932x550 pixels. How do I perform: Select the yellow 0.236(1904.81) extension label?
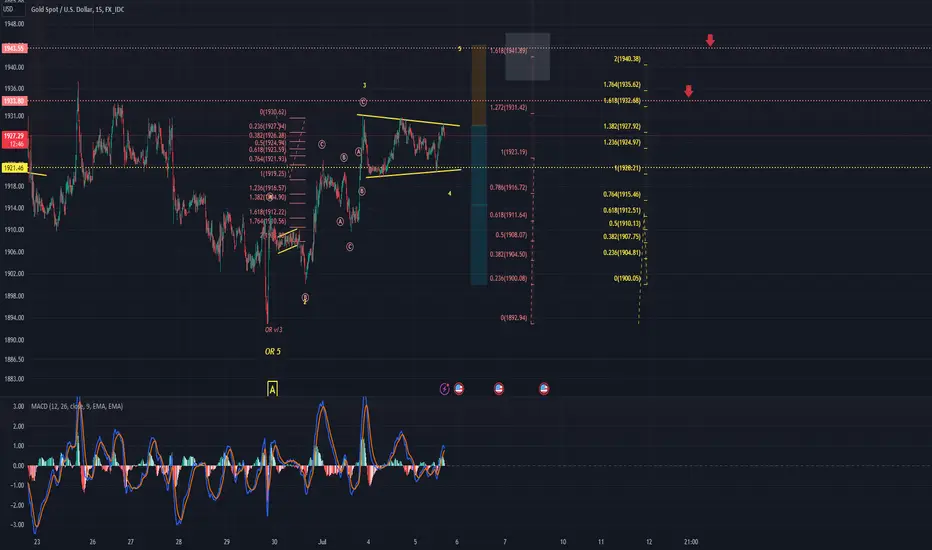(622, 253)
